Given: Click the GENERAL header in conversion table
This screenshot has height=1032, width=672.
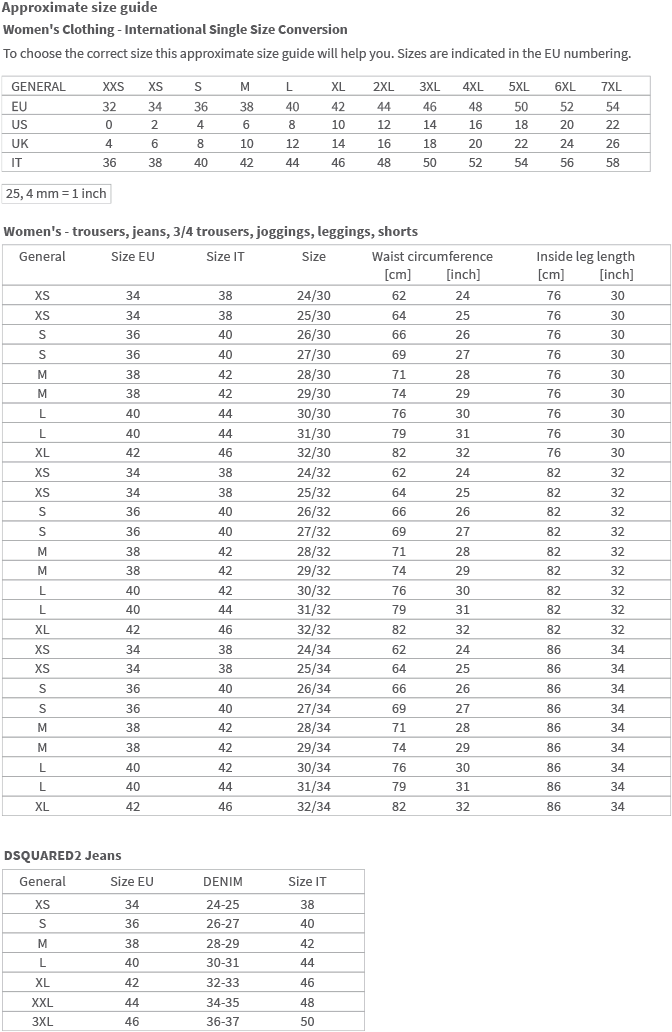Looking at the screenshot, I should click(x=39, y=87).
